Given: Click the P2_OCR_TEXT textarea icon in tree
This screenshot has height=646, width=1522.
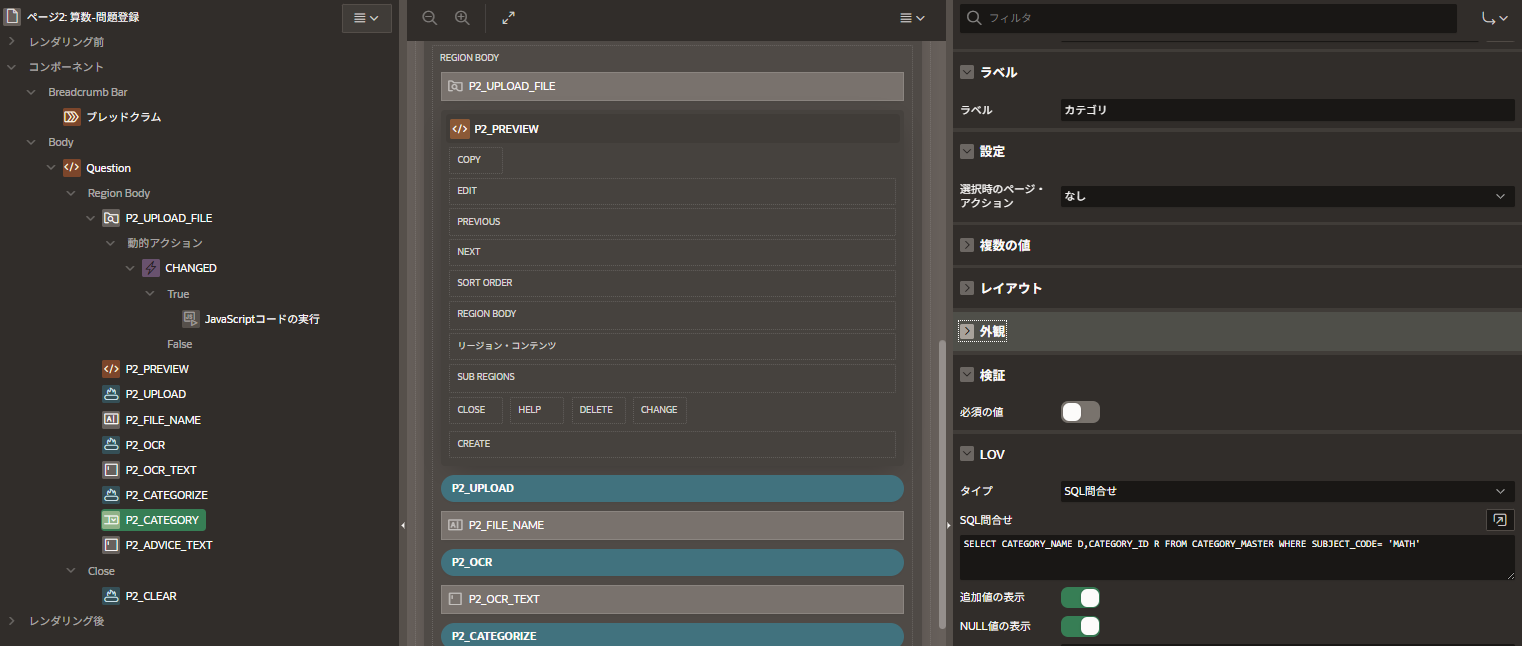Looking at the screenshot, I should coord(111,470).
